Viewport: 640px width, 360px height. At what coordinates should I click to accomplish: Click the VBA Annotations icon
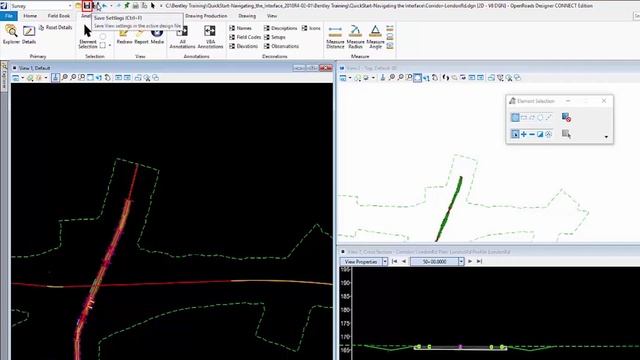pyautogui.click(x=210, y=38)
